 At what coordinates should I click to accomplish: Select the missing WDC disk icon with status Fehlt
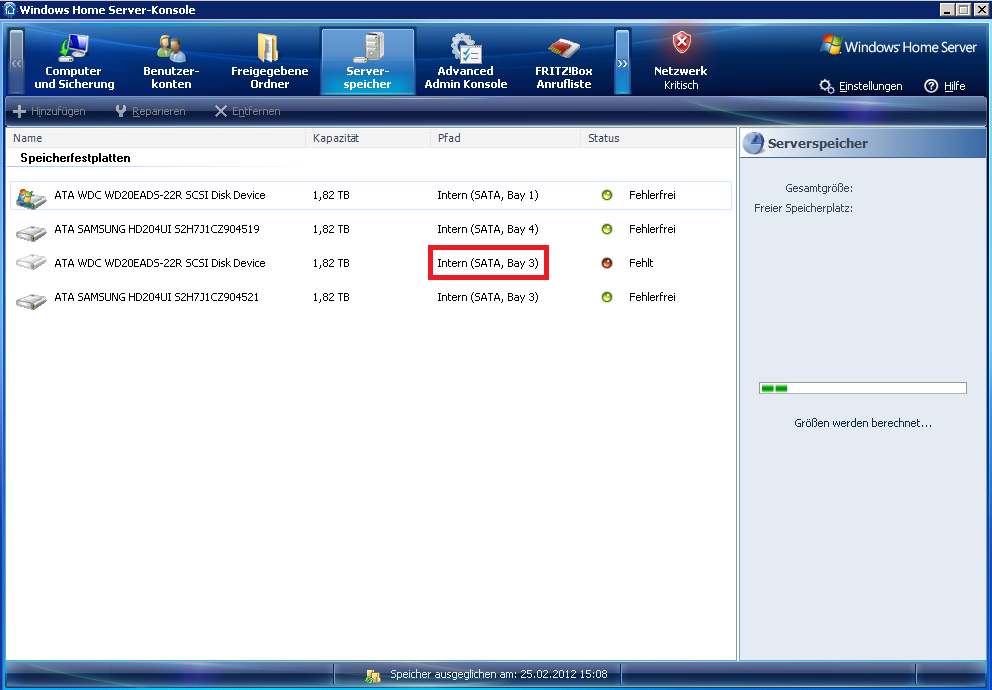[x=31, y=262]
